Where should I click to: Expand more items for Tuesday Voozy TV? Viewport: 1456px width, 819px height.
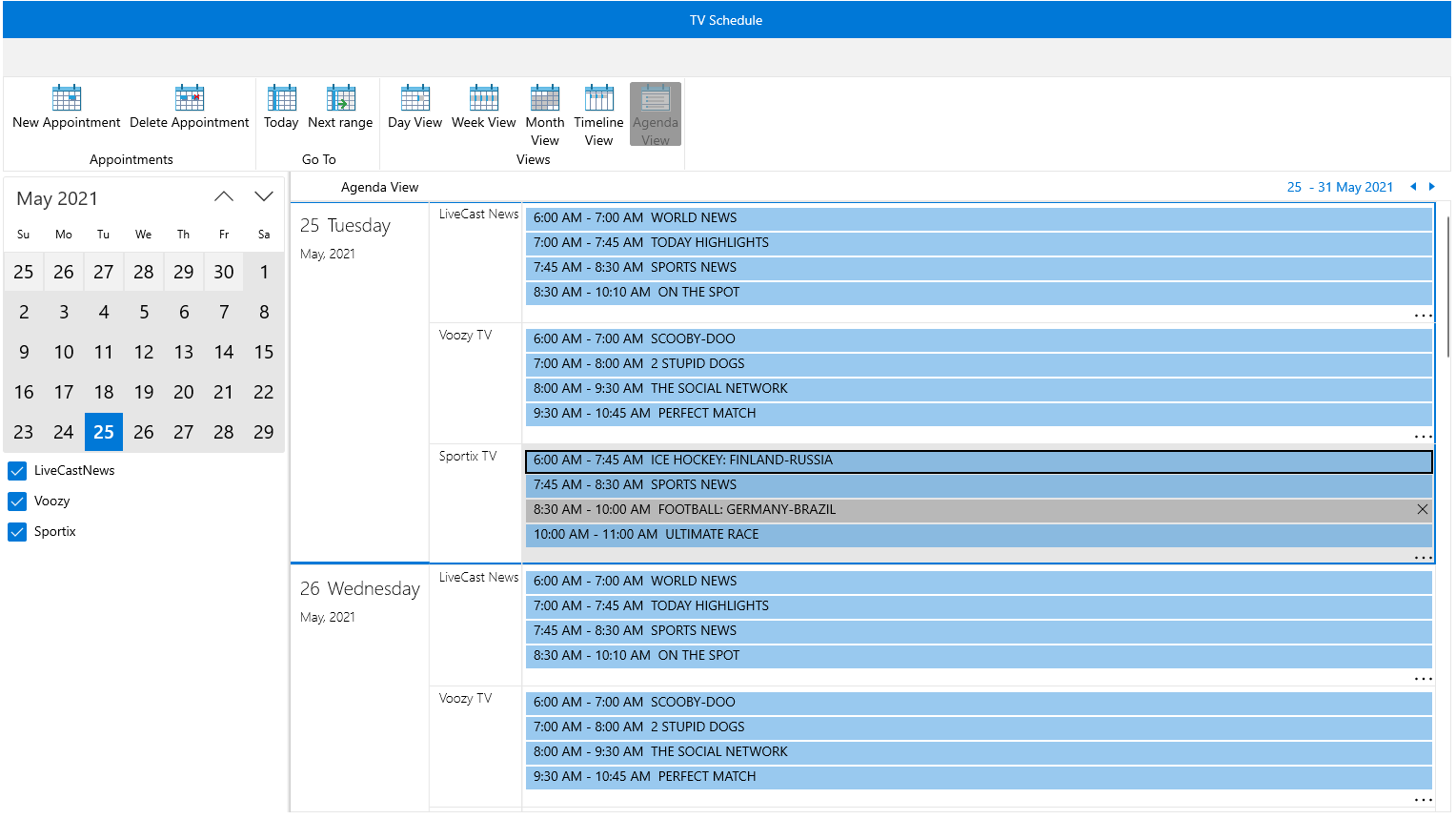(x=1423, y=437)
